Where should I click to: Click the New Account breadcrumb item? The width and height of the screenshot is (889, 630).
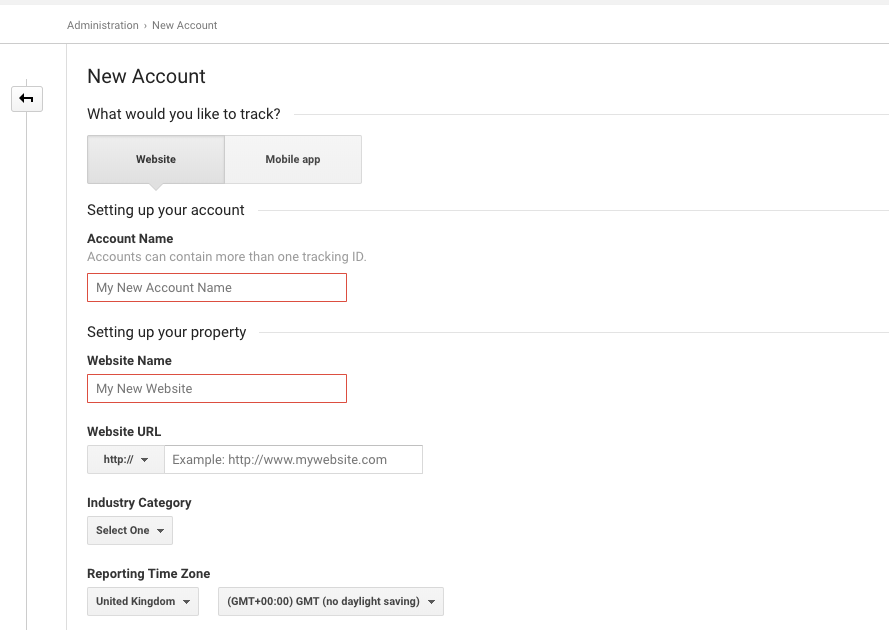click(x=185, y=25)
